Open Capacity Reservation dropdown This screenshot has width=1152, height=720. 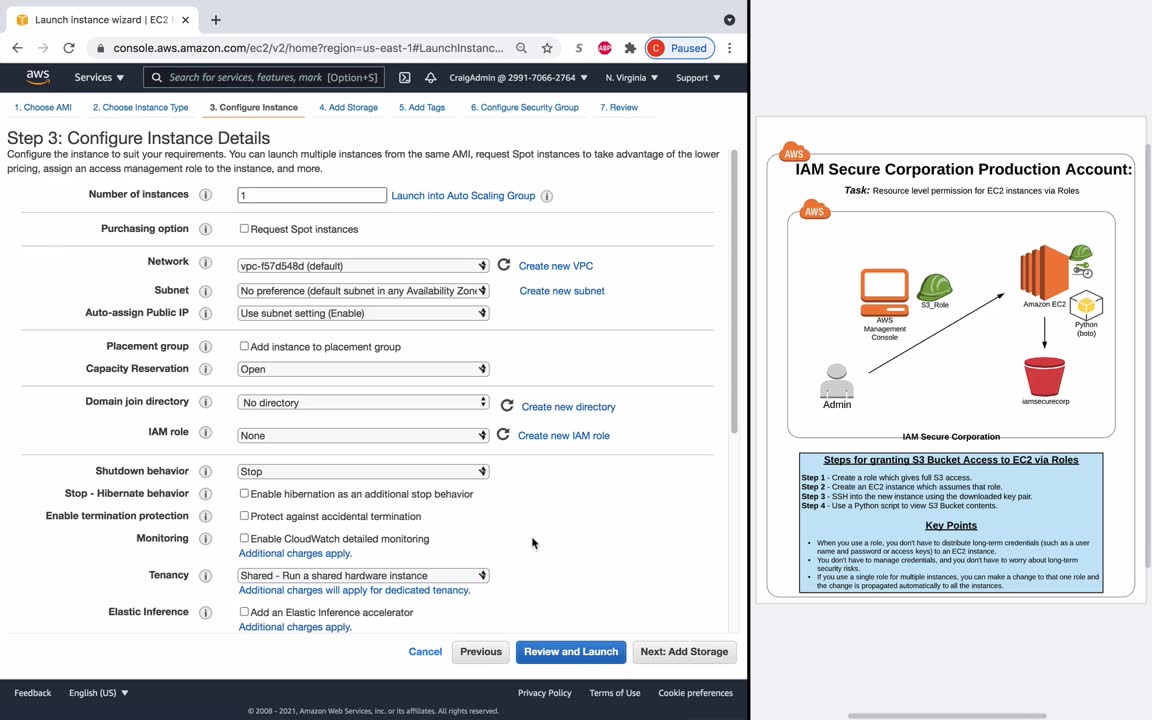coord(363,369)
